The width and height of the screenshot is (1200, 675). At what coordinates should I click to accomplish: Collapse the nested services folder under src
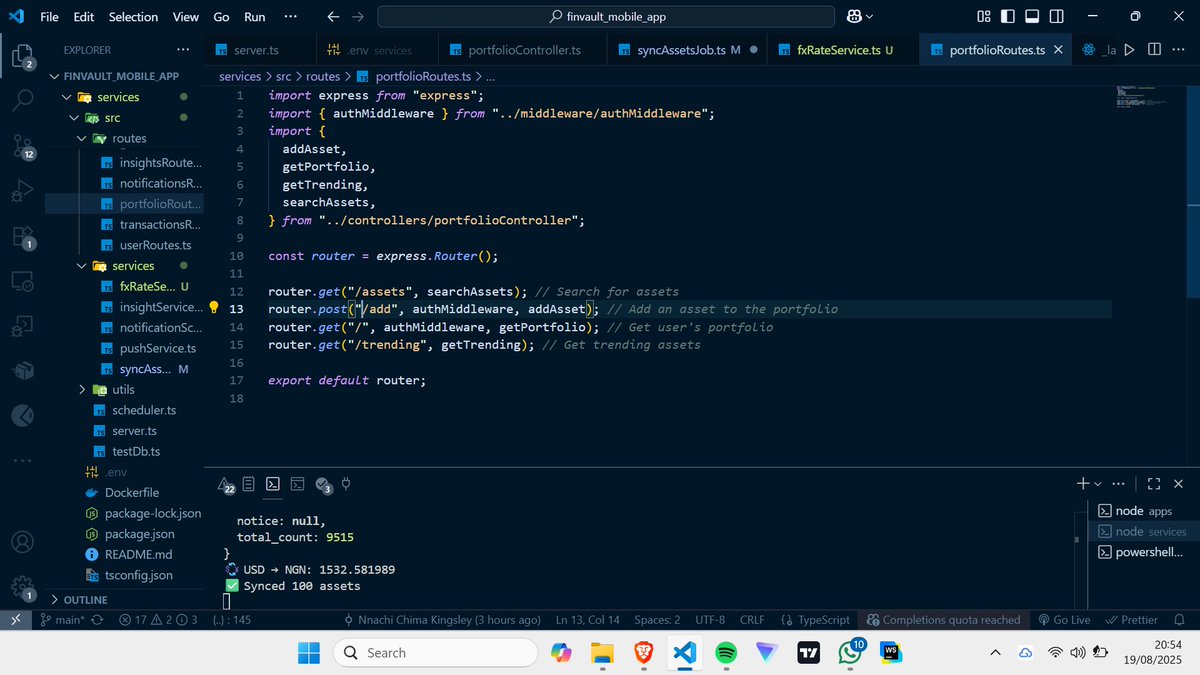(83, 266)
